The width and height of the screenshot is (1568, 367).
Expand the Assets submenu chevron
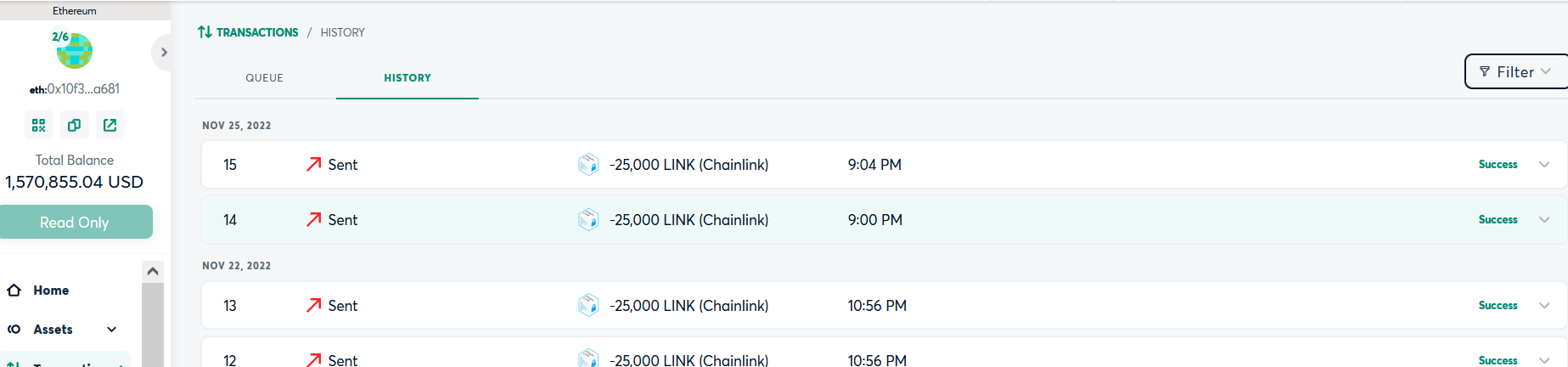[x=112, y=330]
